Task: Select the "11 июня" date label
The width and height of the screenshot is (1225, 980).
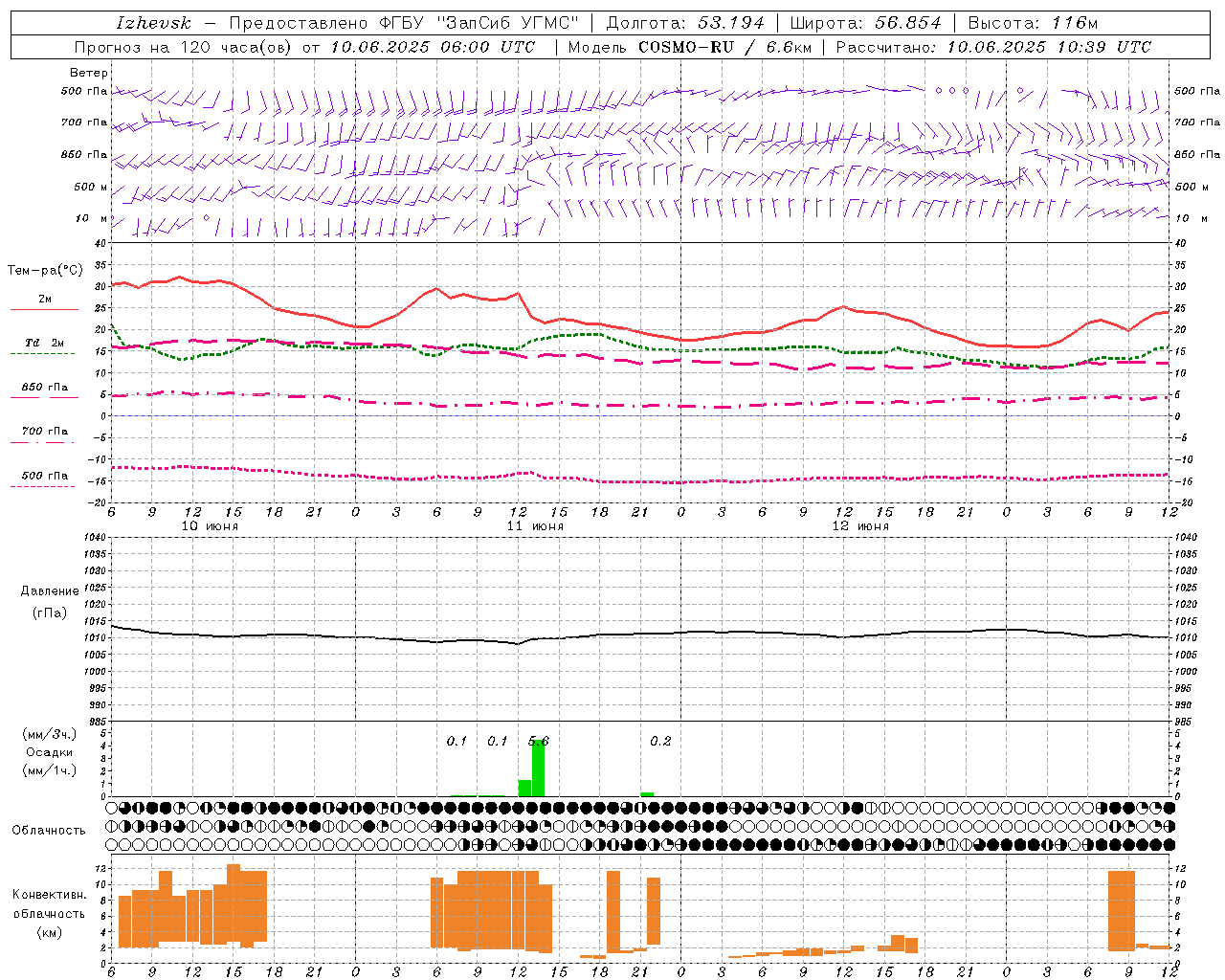Action: 535,526
